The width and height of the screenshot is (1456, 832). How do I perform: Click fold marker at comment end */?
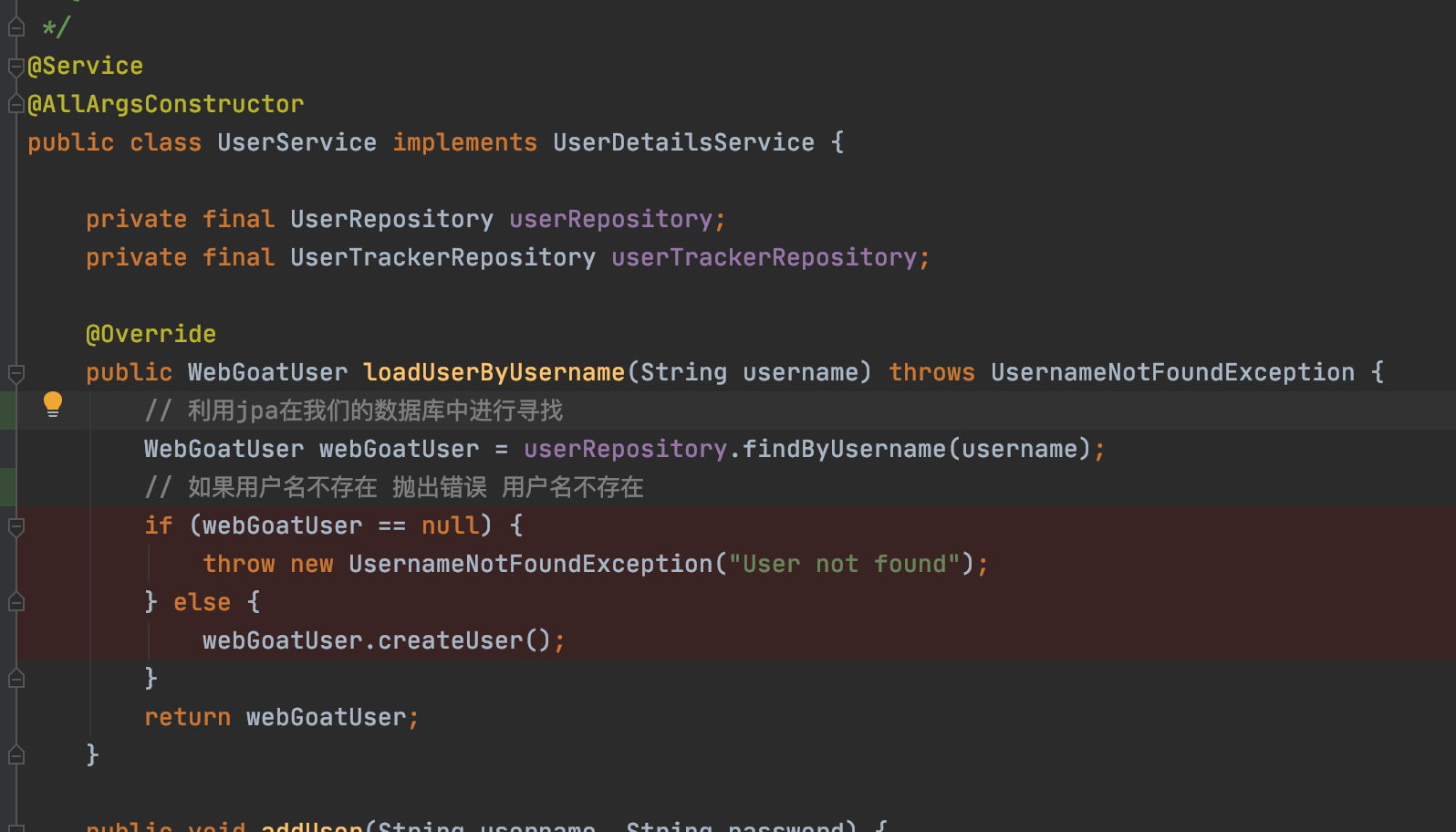click(x=16, y=27)
